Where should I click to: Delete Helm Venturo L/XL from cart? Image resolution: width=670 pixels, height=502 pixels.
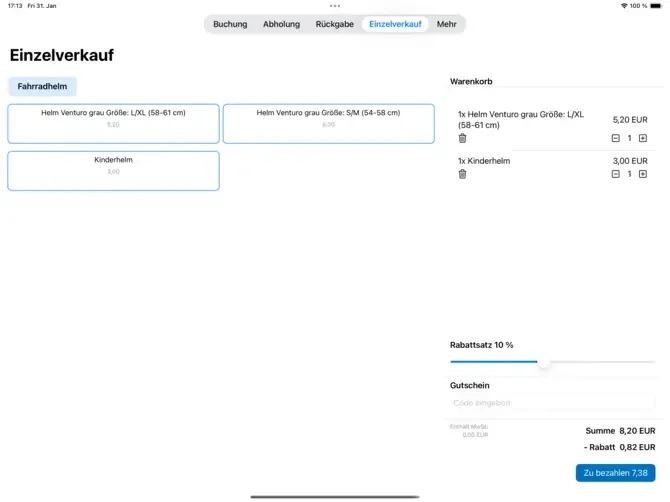[x=462, y=138]
